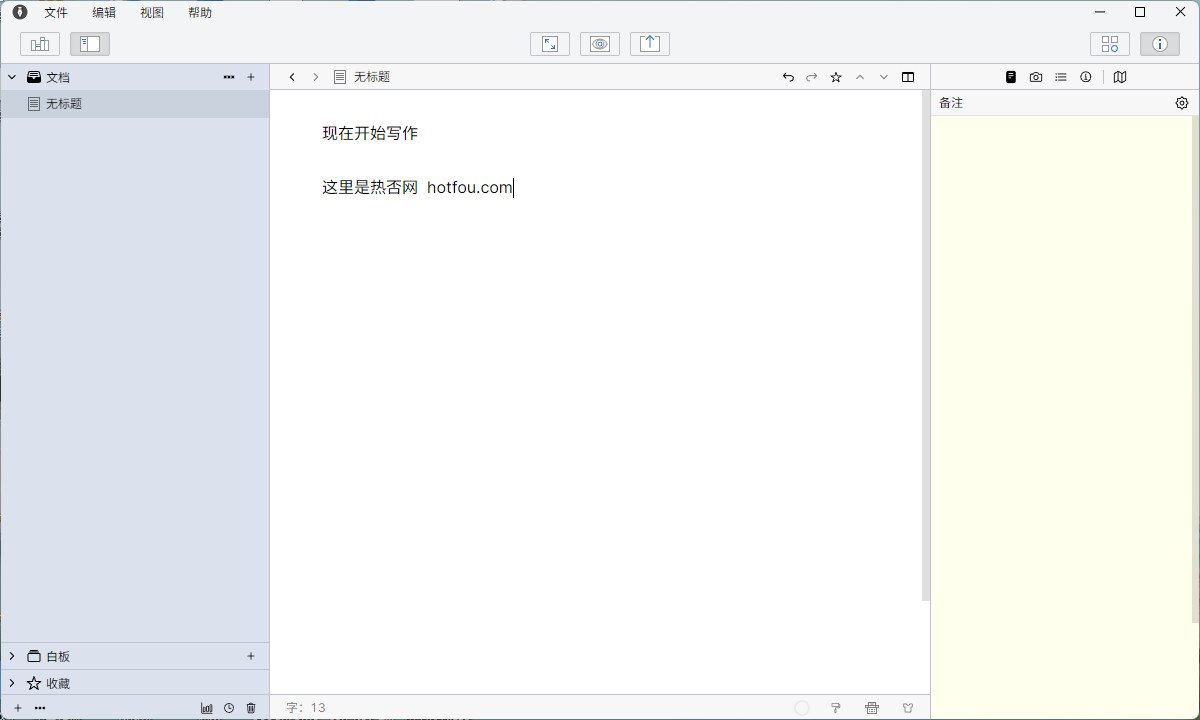Open the theme shirt icon
Image resolution: width=1200 pixels, height=720 pixels.
[908, 708]
